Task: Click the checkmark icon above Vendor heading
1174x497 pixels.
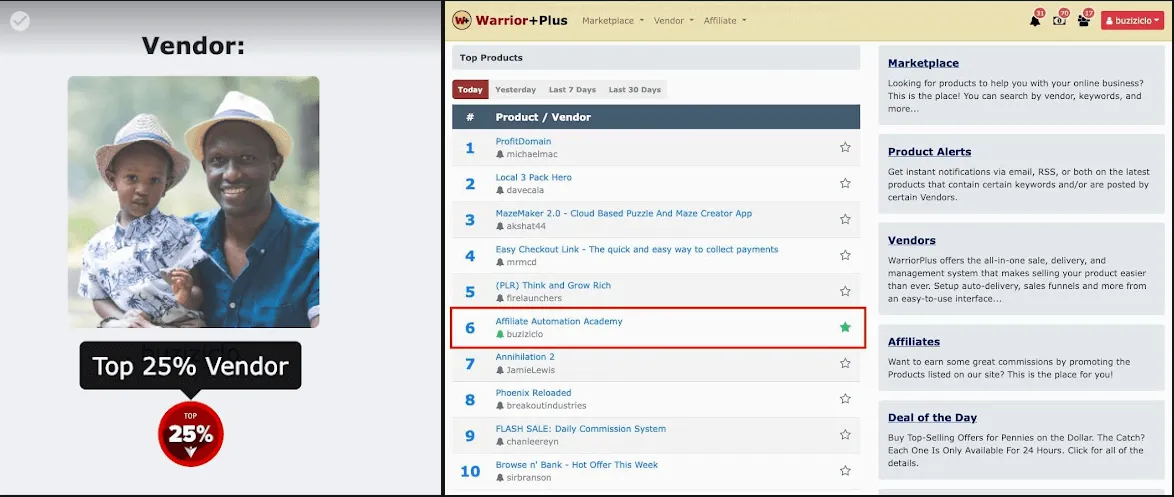Action: click(20, 21)
